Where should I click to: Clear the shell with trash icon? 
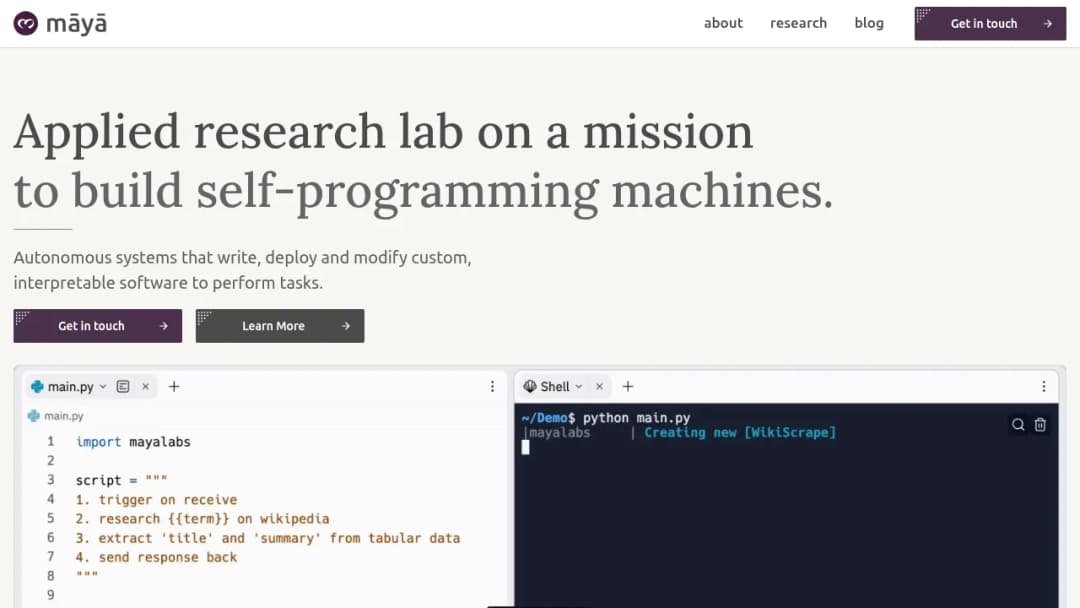(x=1040, y=424)
